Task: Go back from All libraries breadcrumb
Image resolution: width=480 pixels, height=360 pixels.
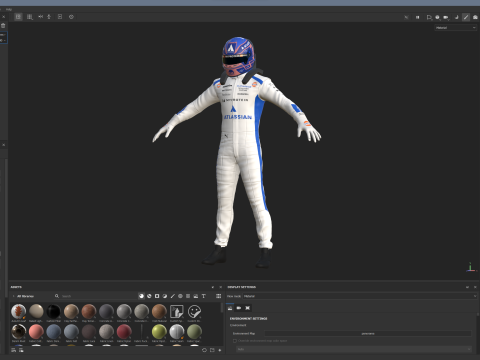Action: [13, 296]
